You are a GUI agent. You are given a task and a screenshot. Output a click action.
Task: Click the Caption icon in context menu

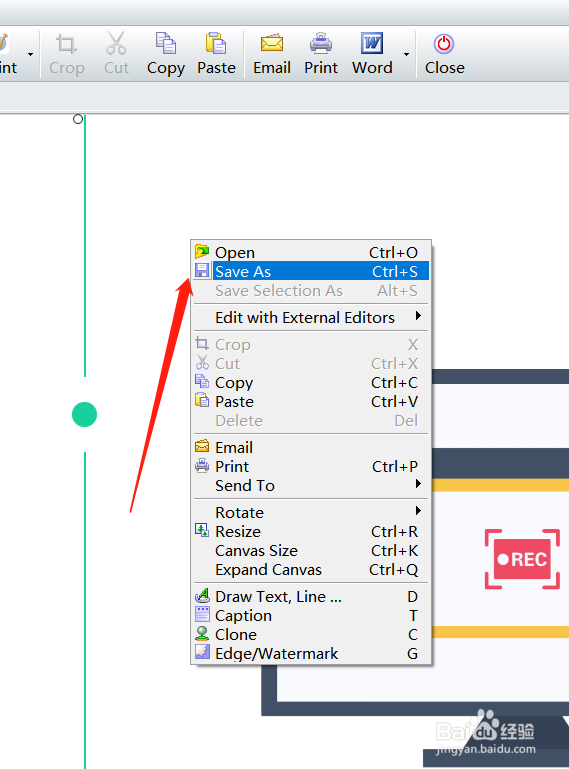pos(202,614)
